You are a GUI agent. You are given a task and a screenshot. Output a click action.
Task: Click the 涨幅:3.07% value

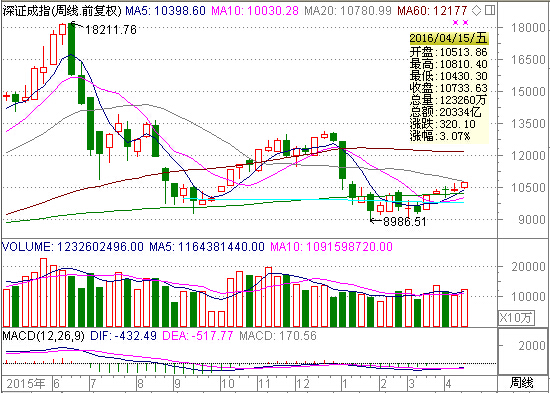click(x=440, y=136)
